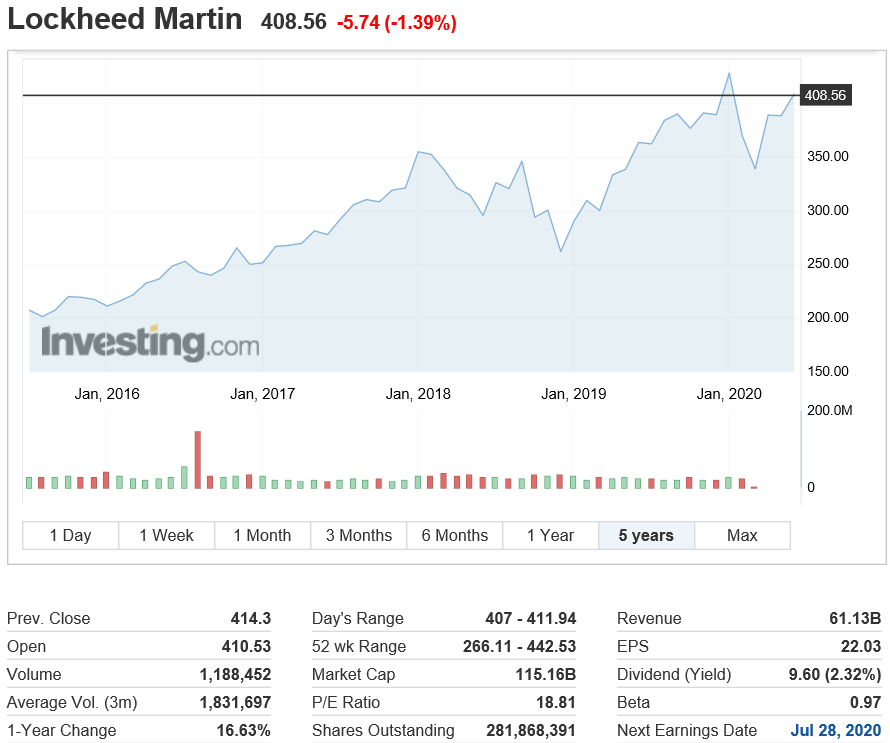Select the 1 Day timeframe tab

click(x=70, y=535)
